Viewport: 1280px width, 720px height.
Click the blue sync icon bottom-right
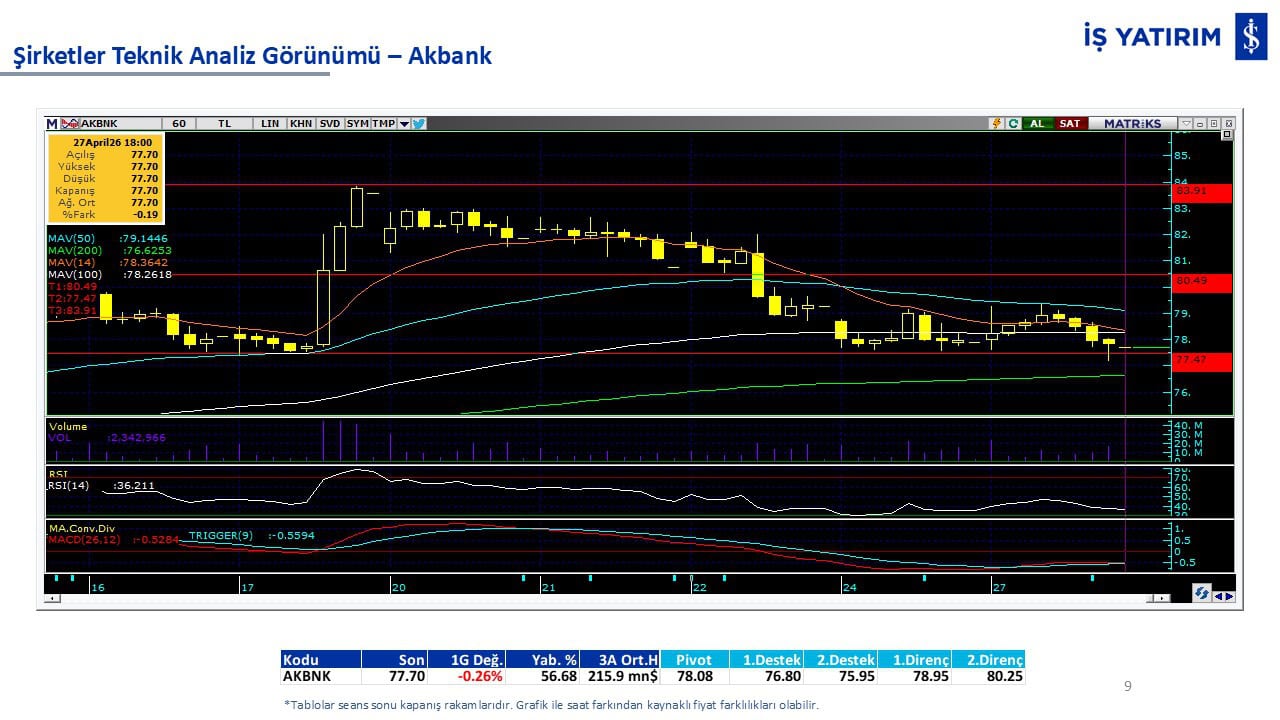[1201, 594]
